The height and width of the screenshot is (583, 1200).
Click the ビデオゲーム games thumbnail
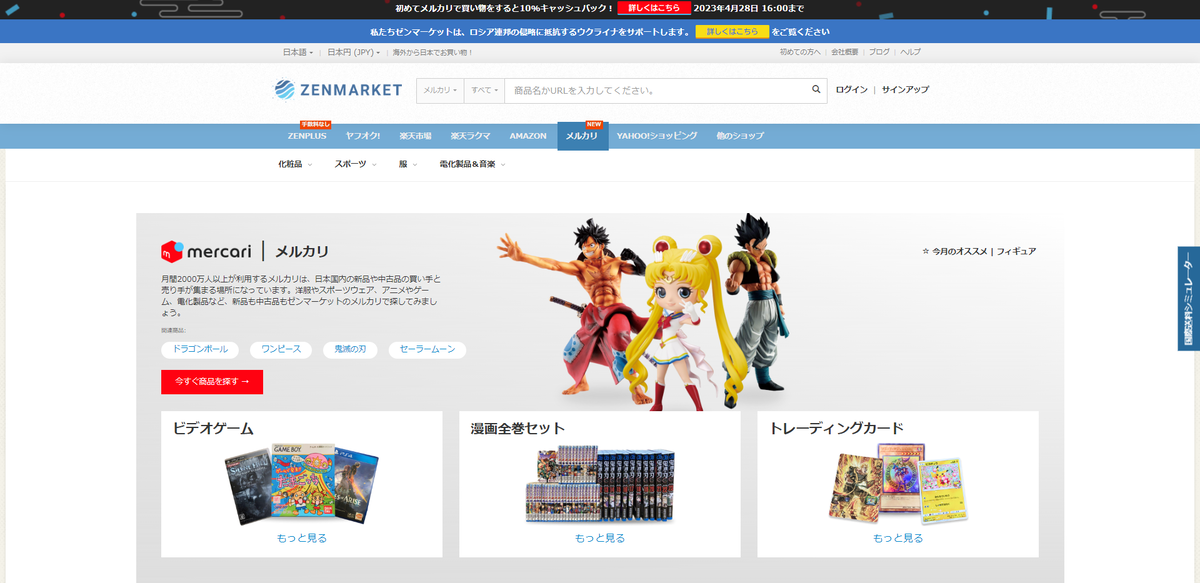tap(301, 484)
